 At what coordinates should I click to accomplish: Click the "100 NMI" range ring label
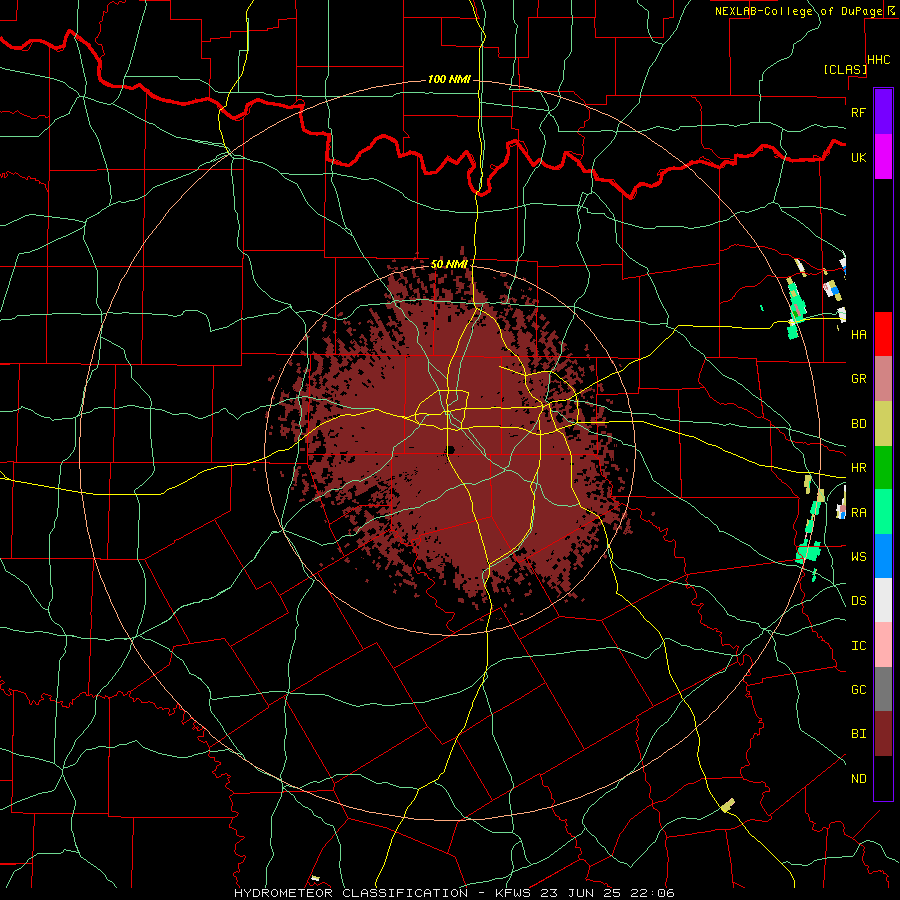click(x=449, y=79)
